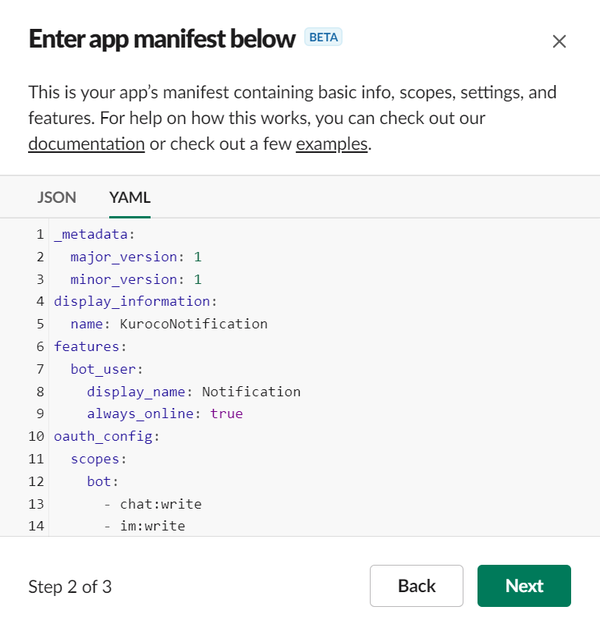This screenshot has width=600, height=628.
Task: Click the chat:write scope entry
Action: [161, 504]
